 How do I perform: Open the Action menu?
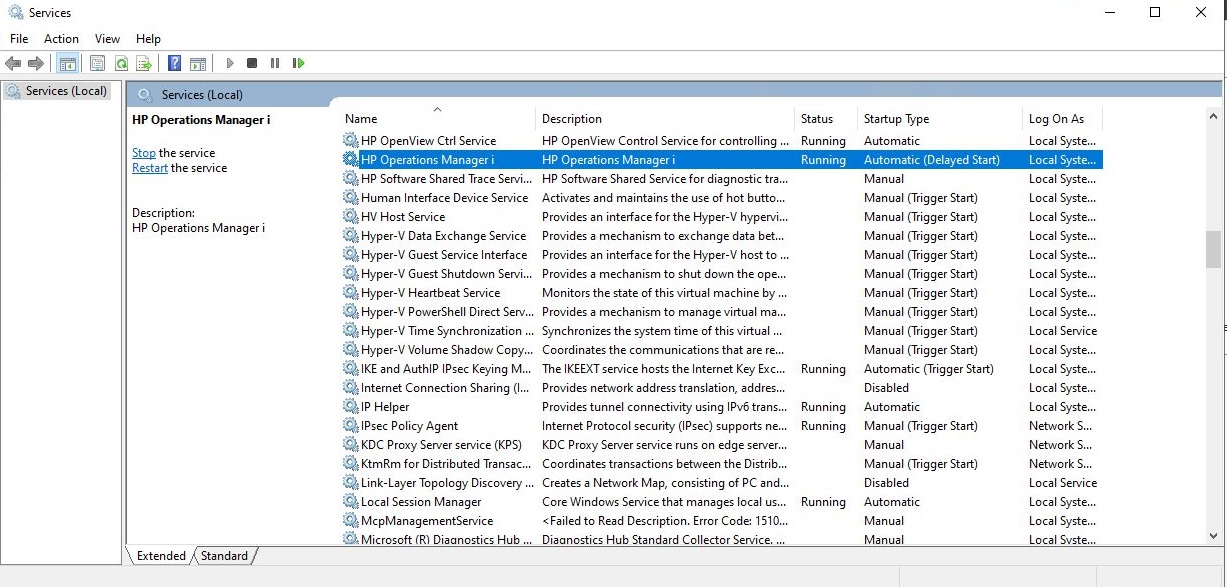[x=61, y=39]
